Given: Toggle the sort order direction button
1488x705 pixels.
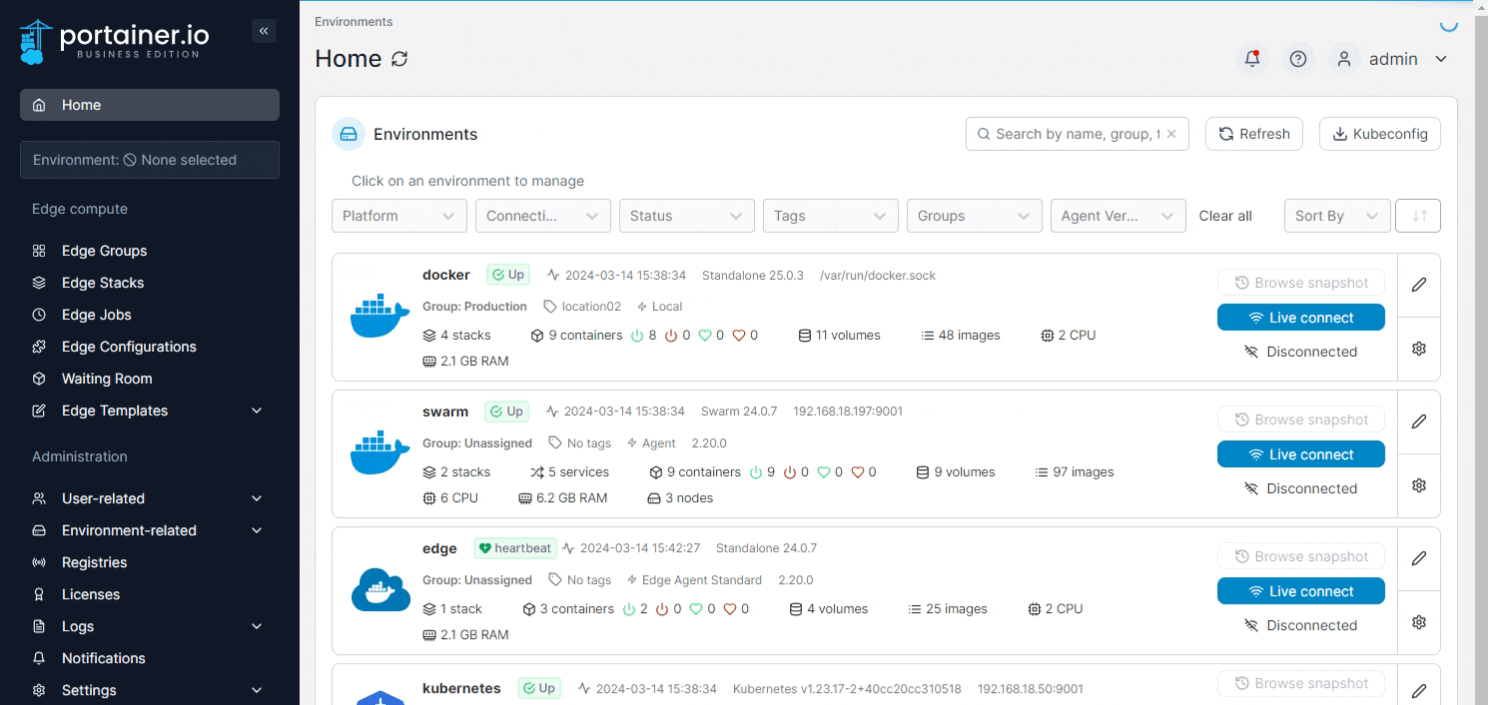Looking at the screenshot, I should [x=1418, y=216].
